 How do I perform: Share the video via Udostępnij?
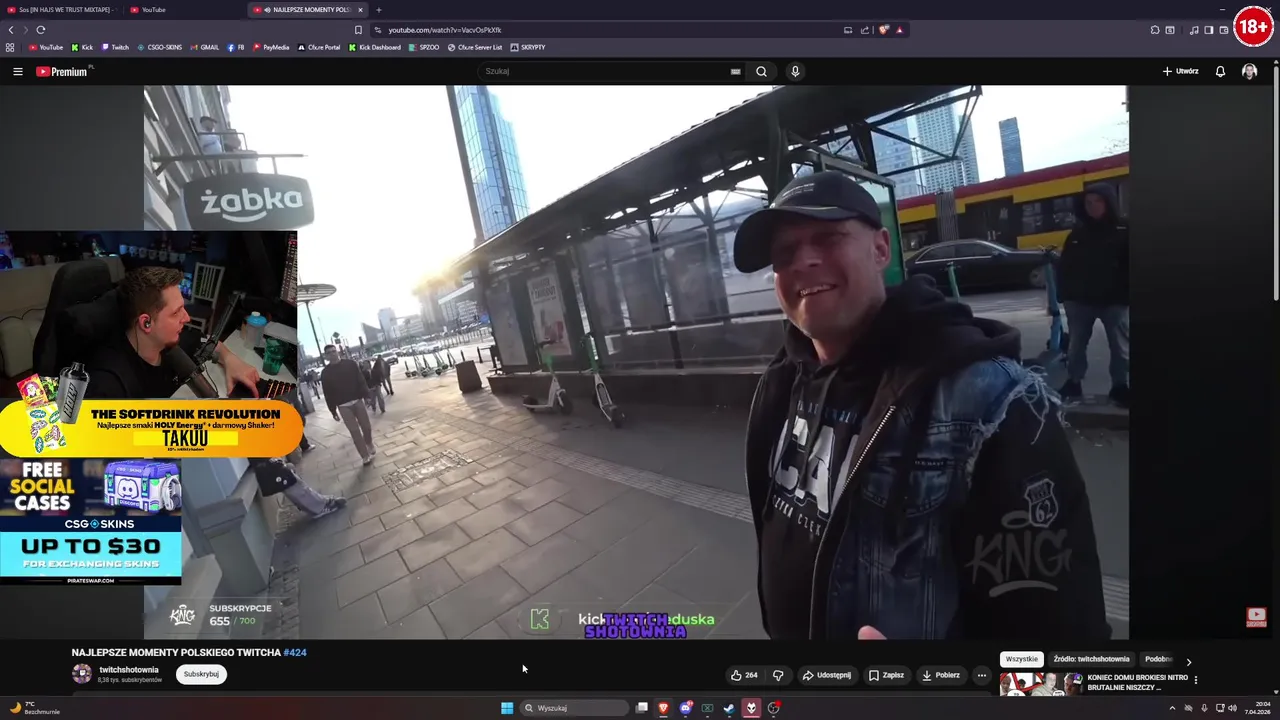(x=827, y=675)
